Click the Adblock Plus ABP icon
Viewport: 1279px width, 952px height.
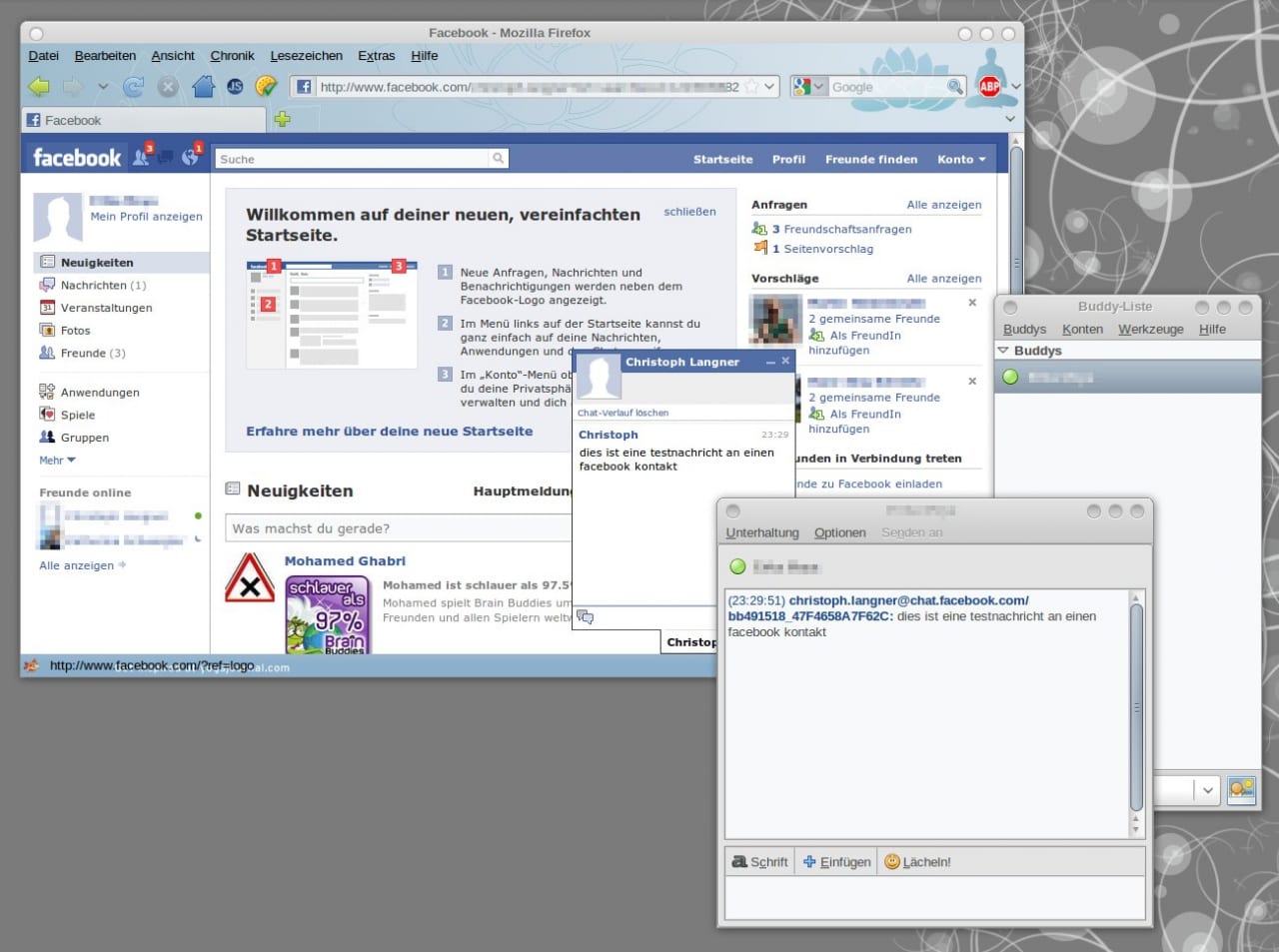click(989, 87)
